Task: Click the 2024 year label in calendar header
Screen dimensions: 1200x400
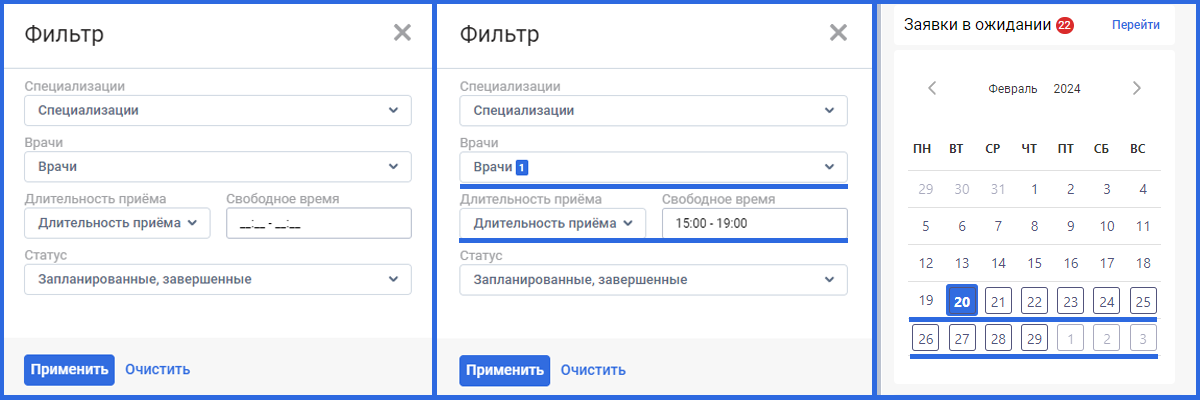Action: coord(1066,88)
